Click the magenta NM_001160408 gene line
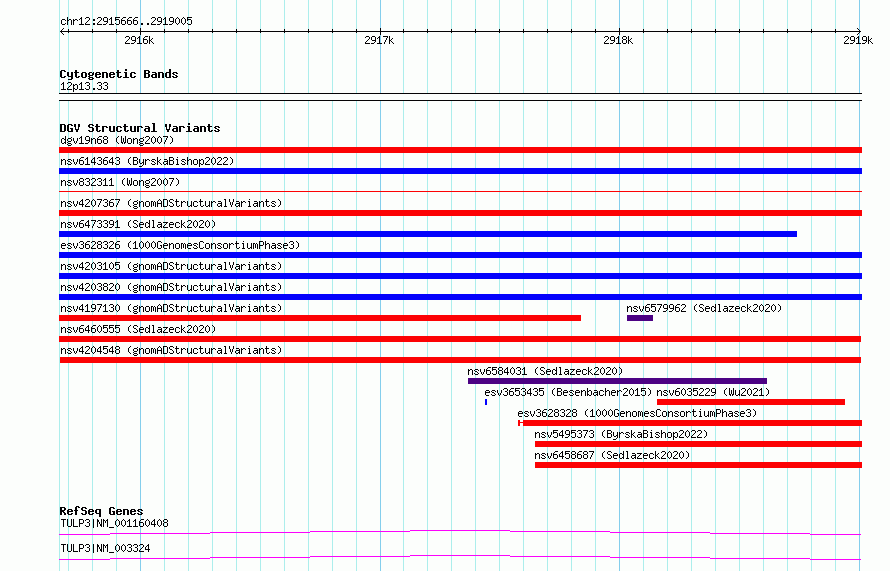The height and width of the screenshot is (571, 890). coord(460,532)
